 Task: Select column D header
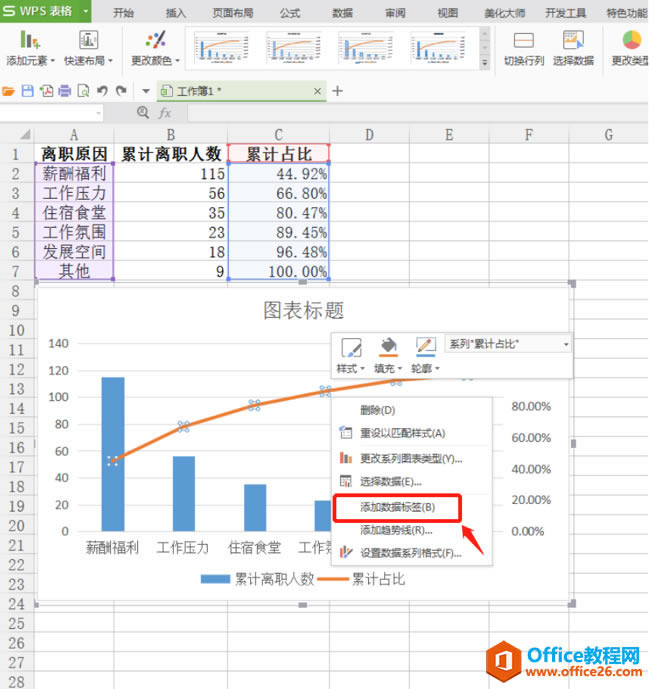(x=369, y=134)
